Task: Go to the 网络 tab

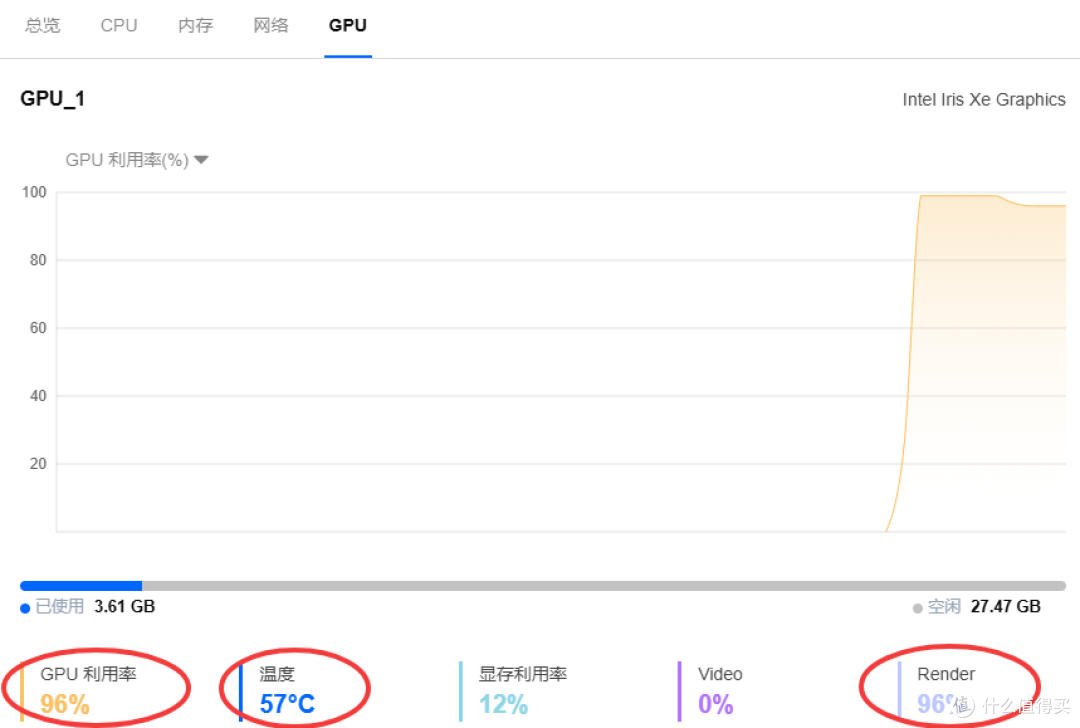Action: 271,25
